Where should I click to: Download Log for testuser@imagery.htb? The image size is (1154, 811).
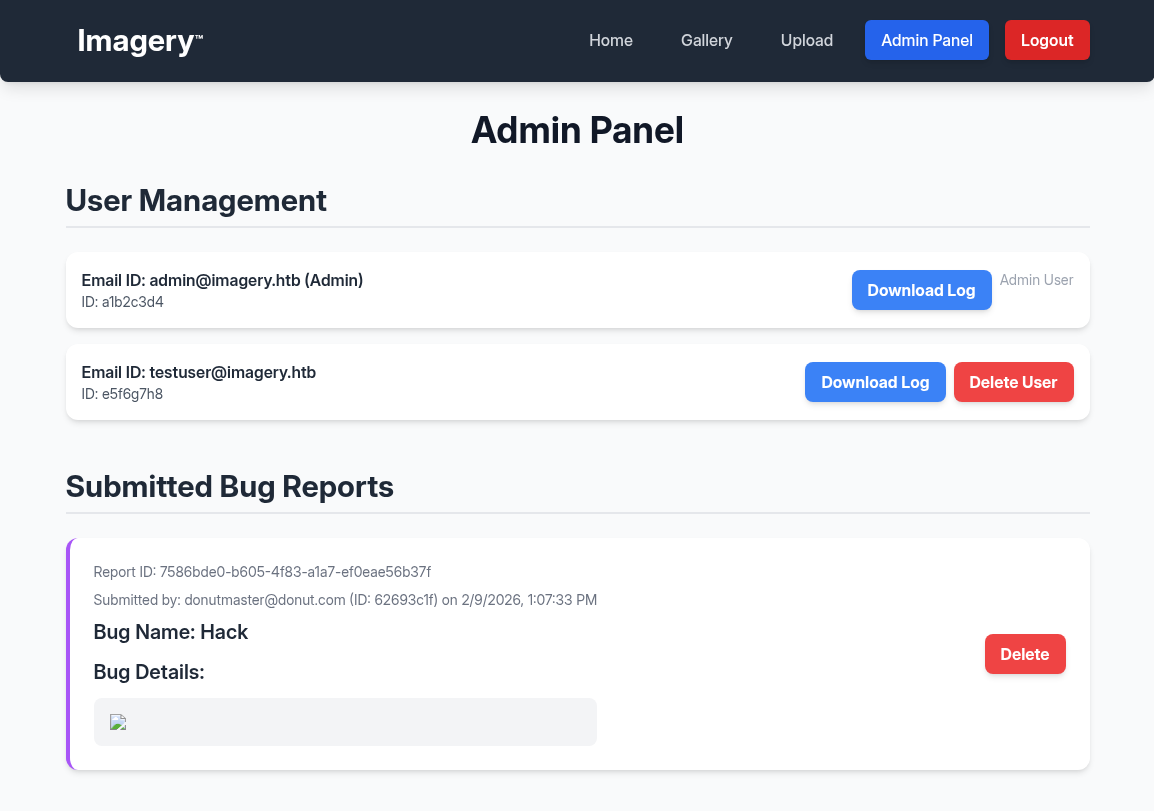pyautogui.click(x=875, y=382)
